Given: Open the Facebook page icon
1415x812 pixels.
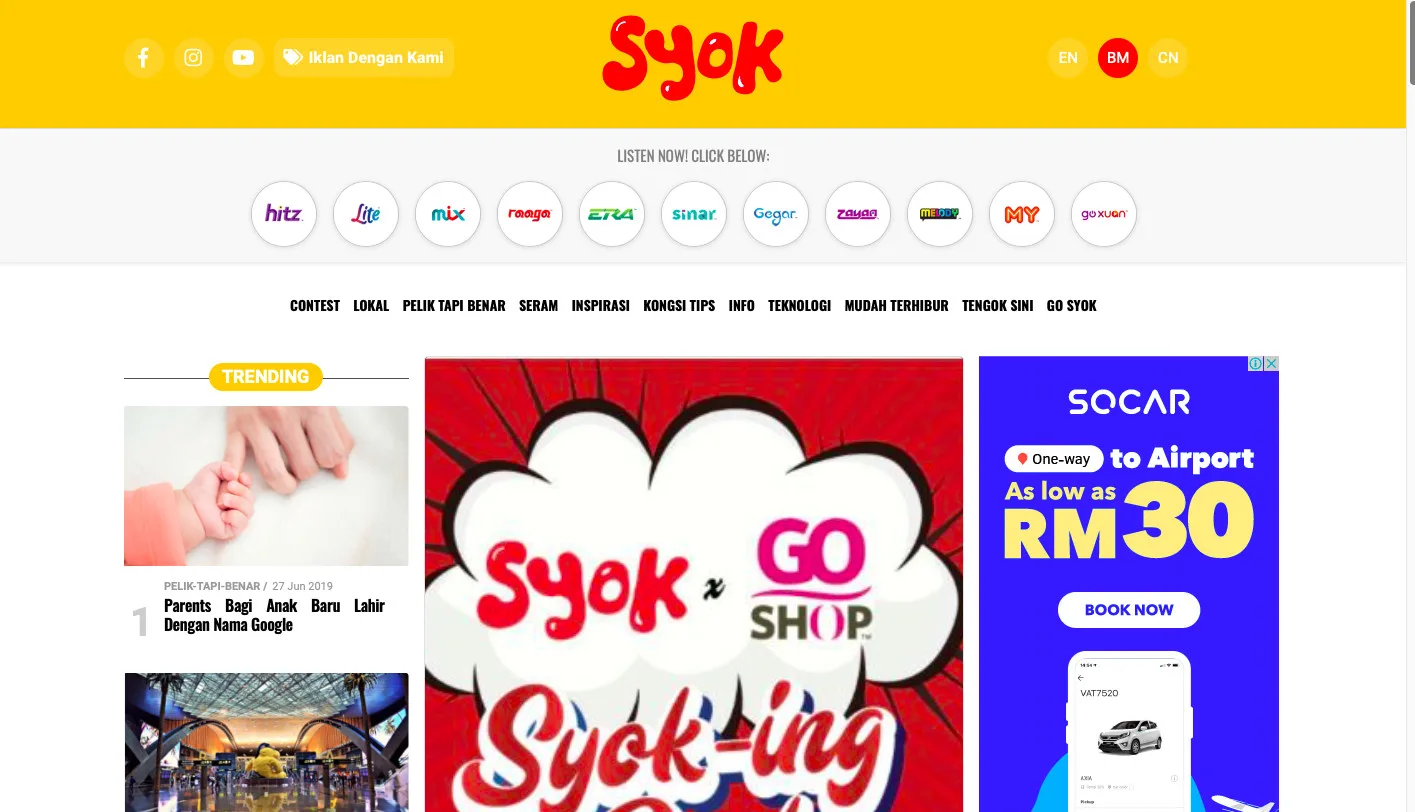Looking at the screenshot, I should [x=144, y=58].
